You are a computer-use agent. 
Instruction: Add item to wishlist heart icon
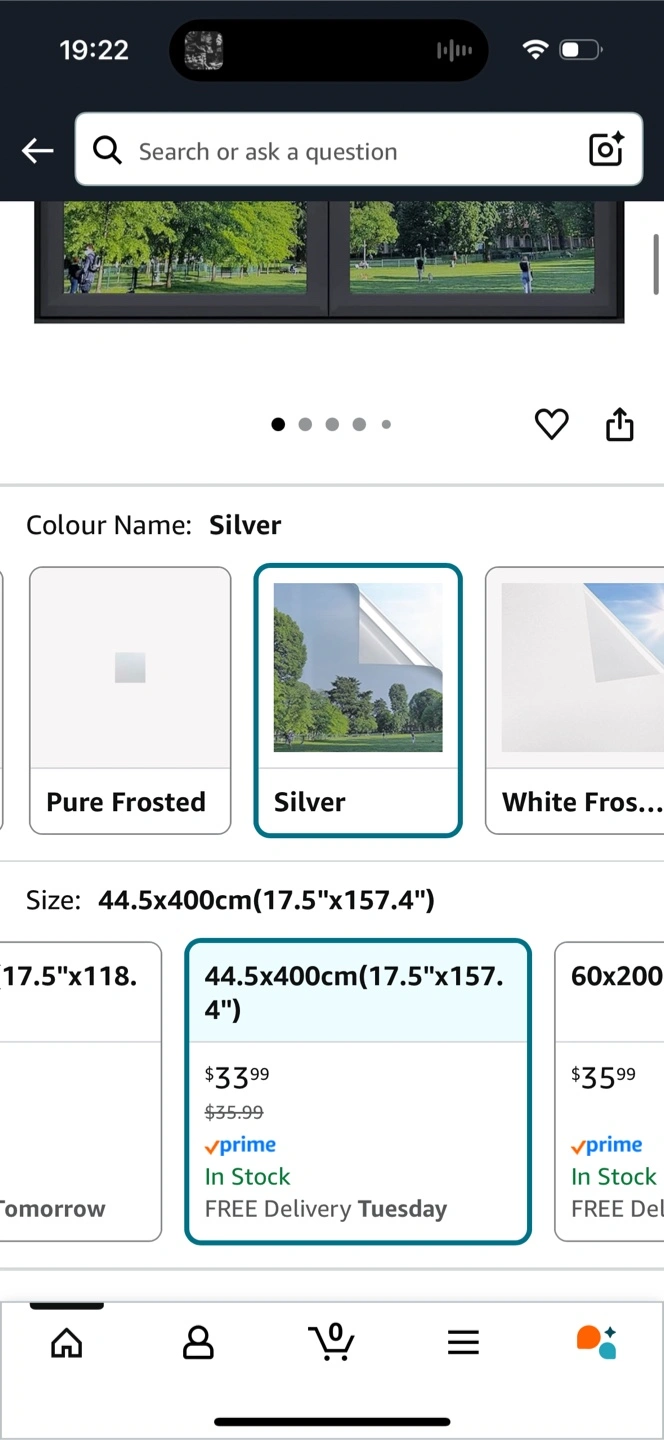(551, 424)
